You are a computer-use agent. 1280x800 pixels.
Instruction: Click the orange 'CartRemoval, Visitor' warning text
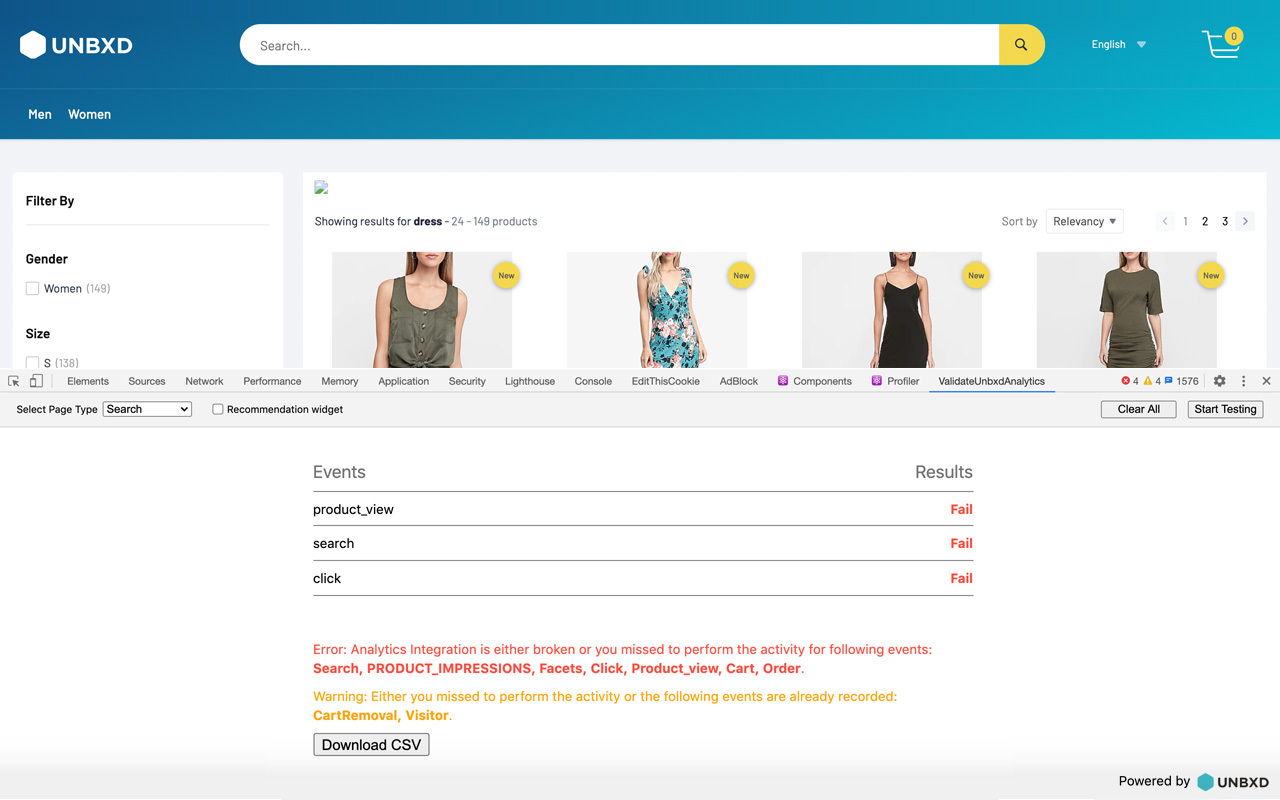[x=380, y=715]
